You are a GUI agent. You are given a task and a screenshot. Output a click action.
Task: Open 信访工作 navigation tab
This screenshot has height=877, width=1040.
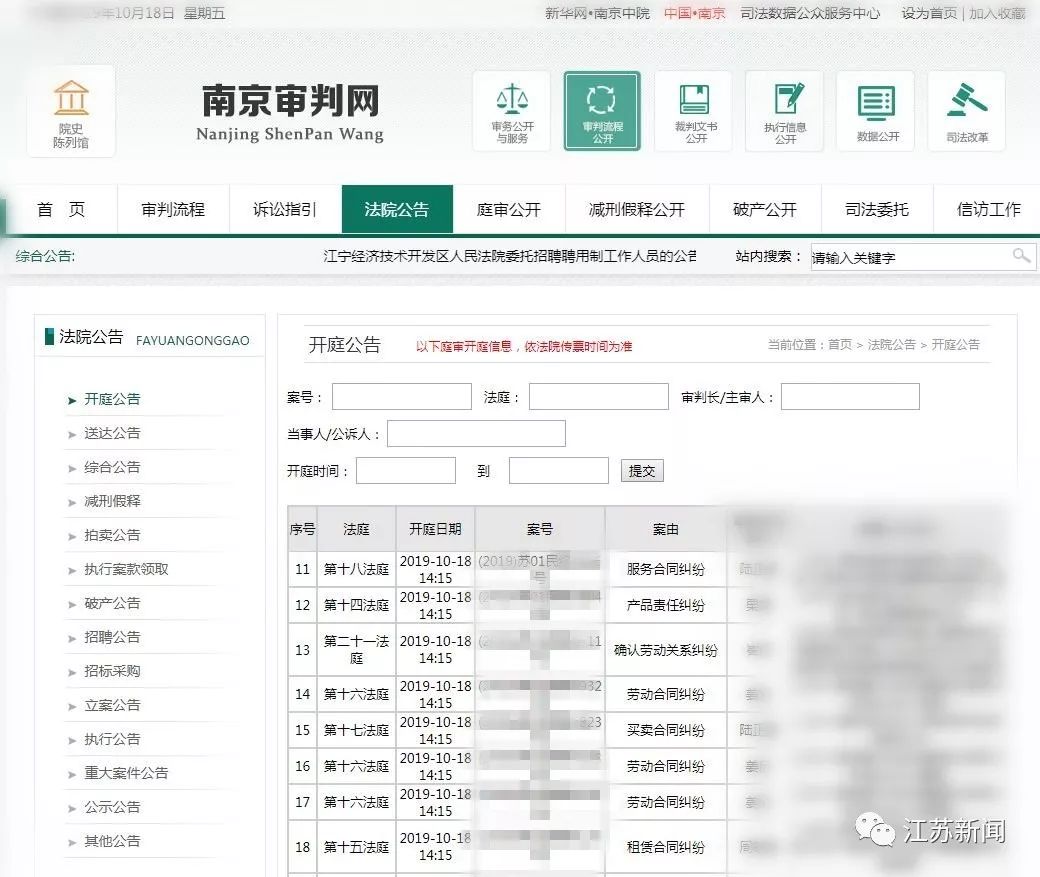coord(988,210)
